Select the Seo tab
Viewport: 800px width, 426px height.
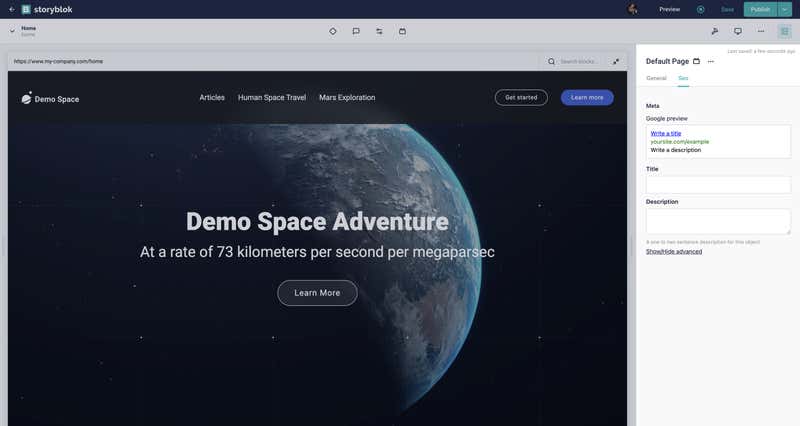[683, 77]
